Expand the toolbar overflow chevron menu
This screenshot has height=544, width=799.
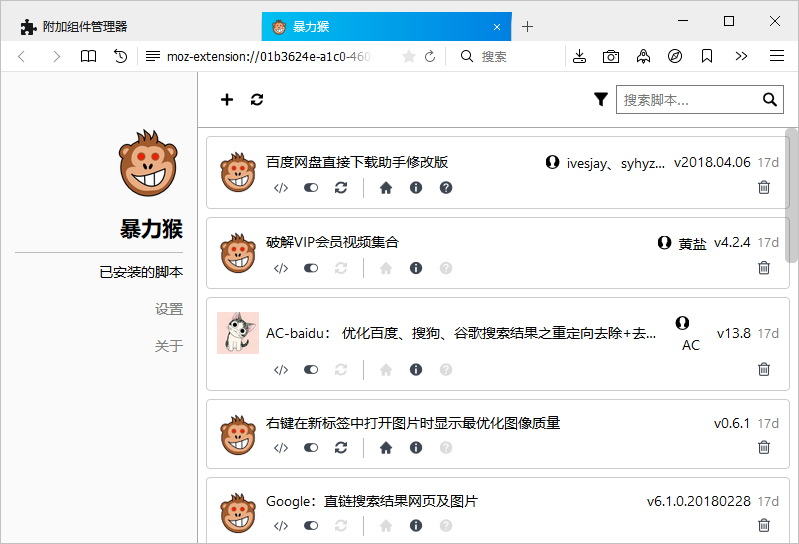pos(741,57)
